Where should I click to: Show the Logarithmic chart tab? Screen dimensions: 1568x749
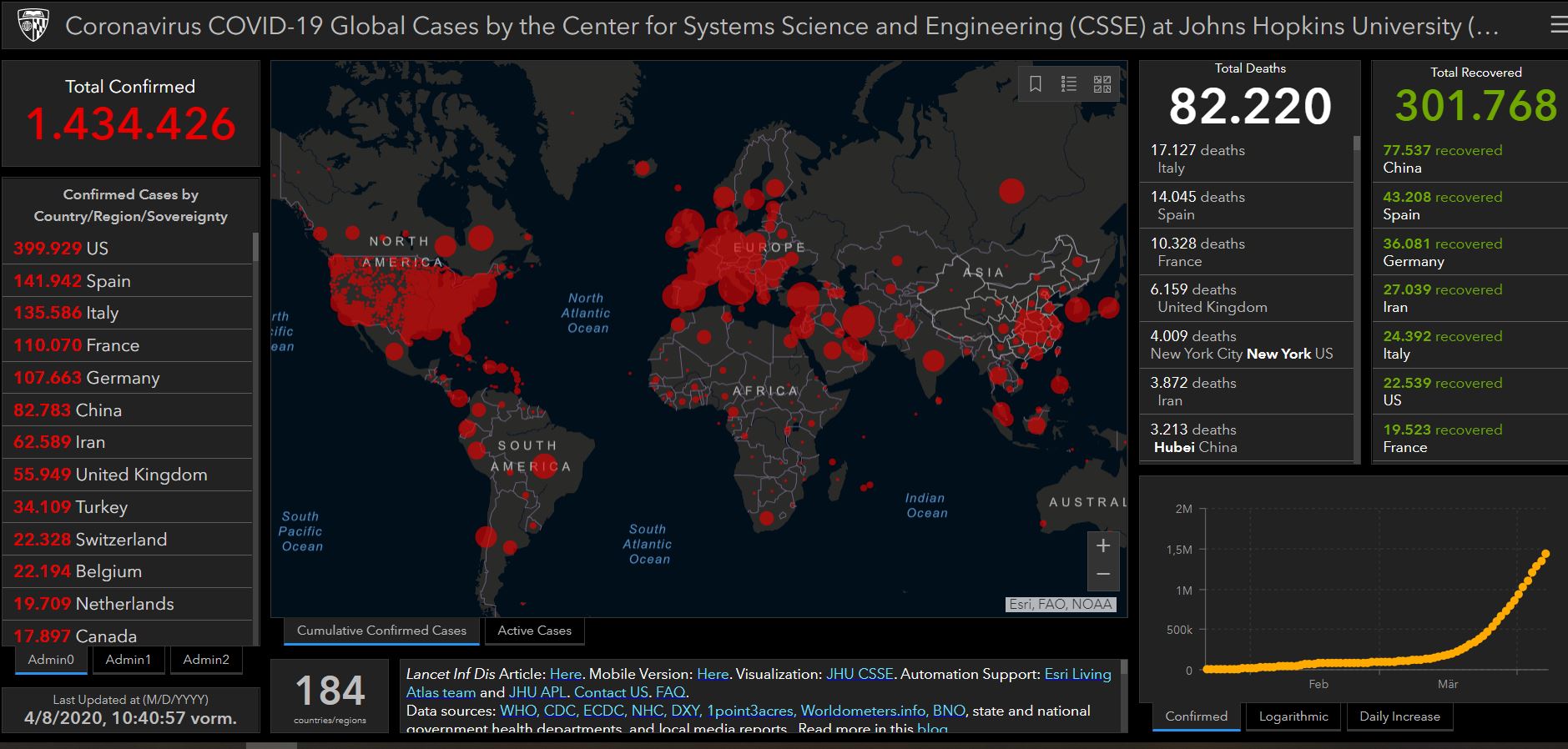tap(1293, 716)
